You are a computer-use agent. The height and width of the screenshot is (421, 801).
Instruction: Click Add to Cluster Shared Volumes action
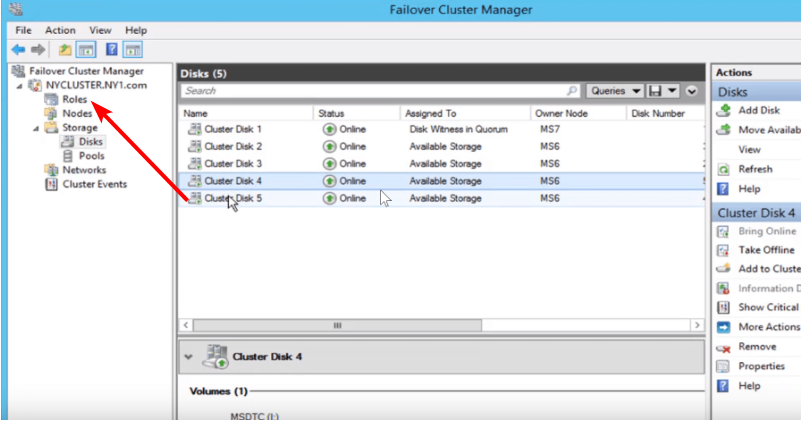pos(759,269)
